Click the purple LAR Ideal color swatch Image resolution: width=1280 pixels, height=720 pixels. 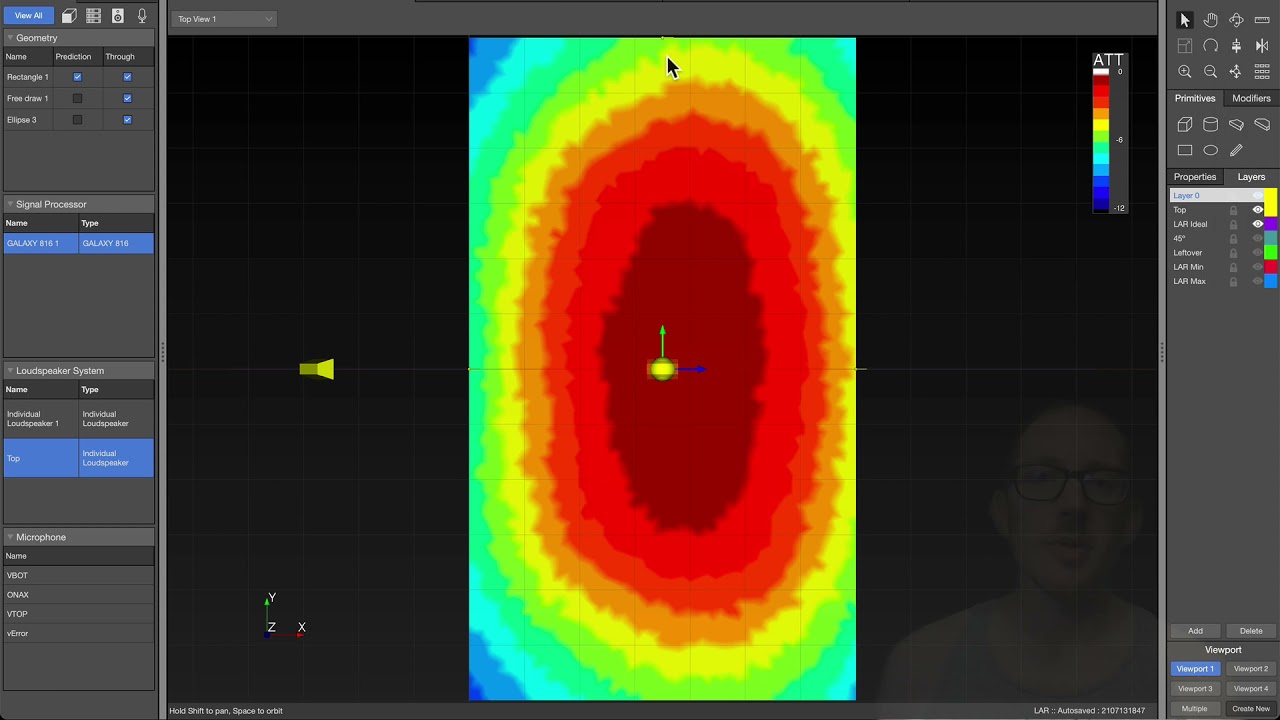coord(1271,224)
